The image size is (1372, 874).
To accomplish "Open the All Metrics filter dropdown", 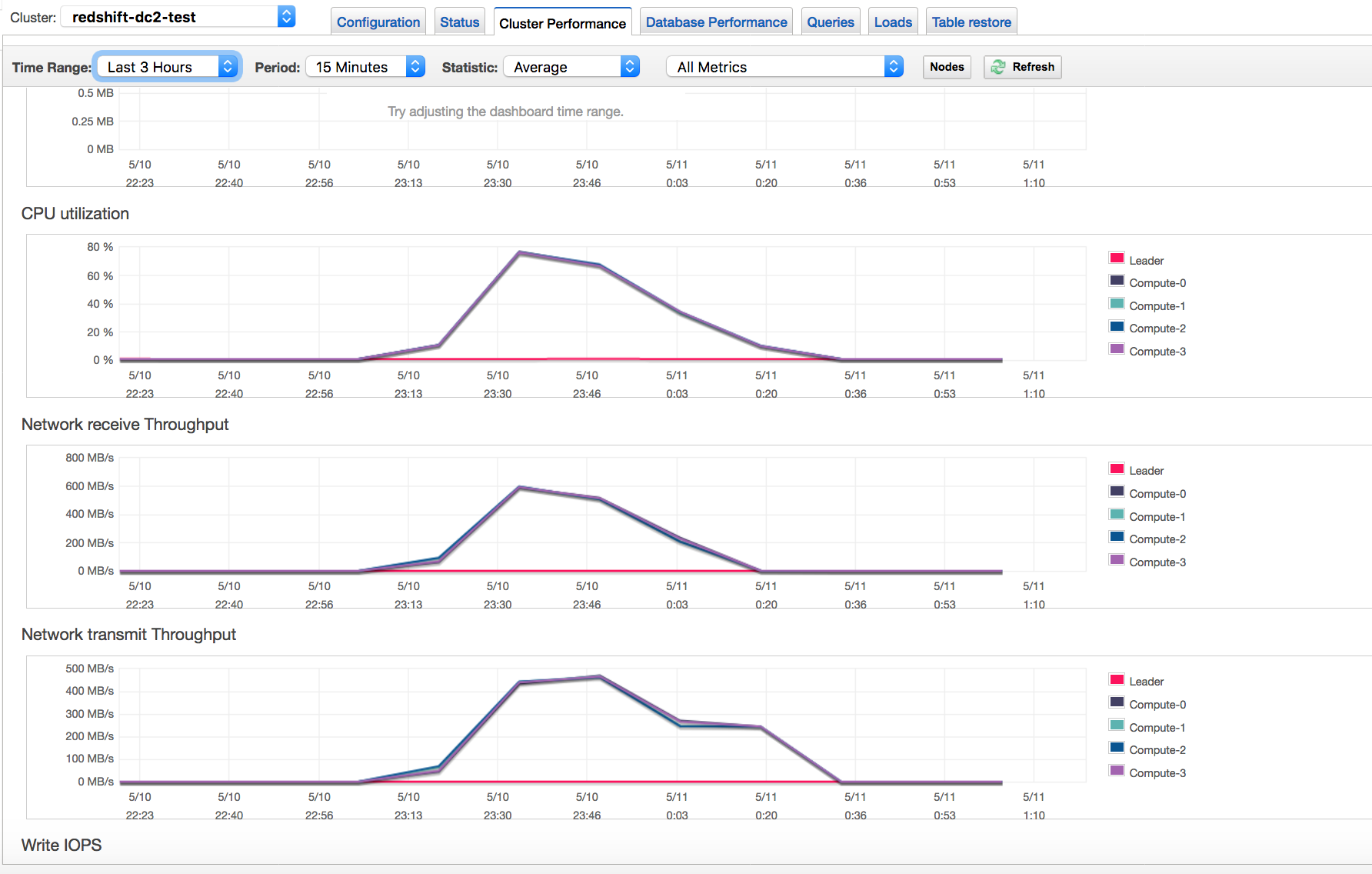I will point(784,67).
